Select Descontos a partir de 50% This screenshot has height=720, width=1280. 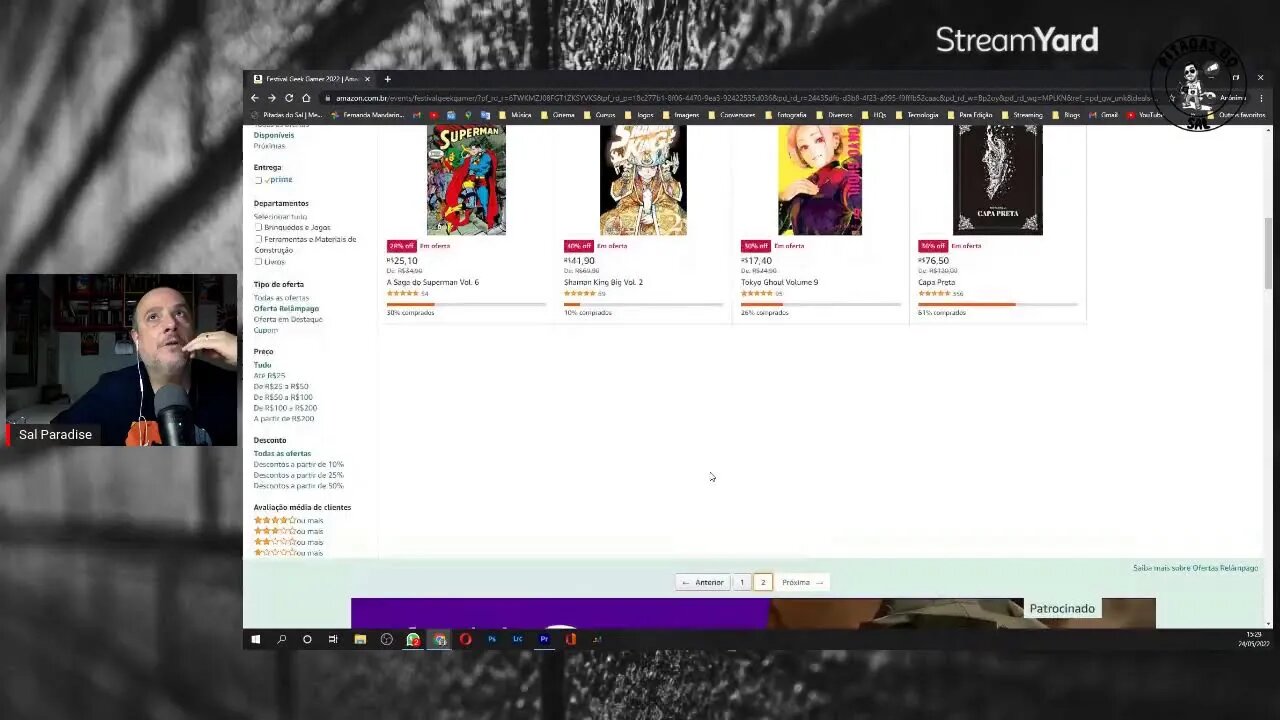pos(298,486)
